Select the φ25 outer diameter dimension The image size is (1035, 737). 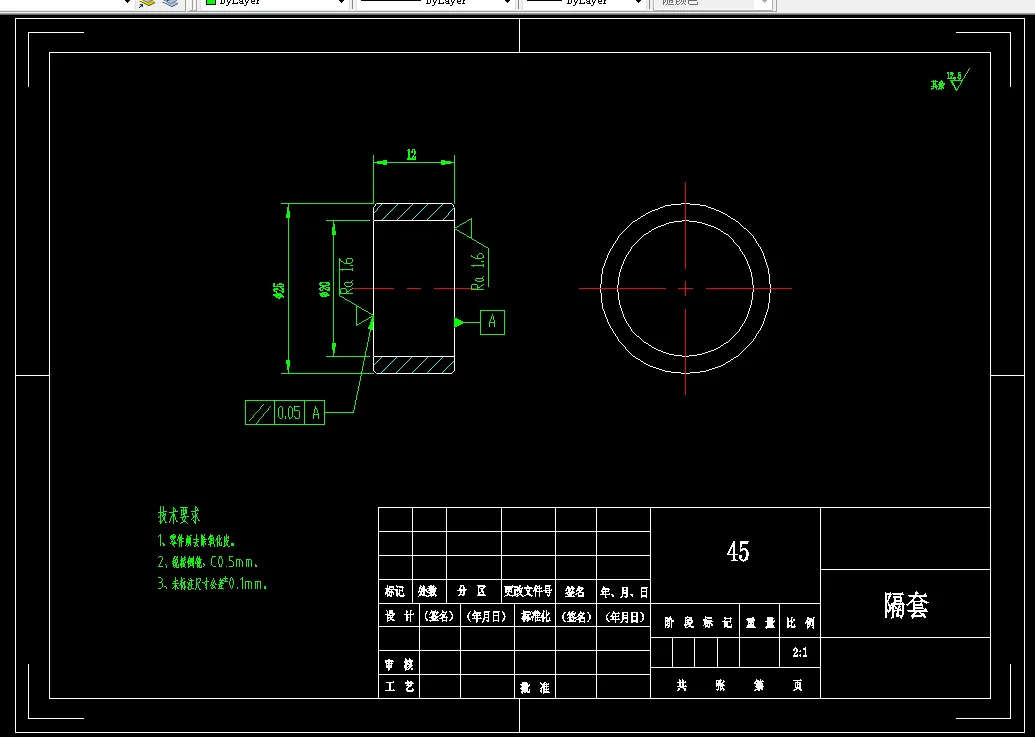(x=279, y=290)
